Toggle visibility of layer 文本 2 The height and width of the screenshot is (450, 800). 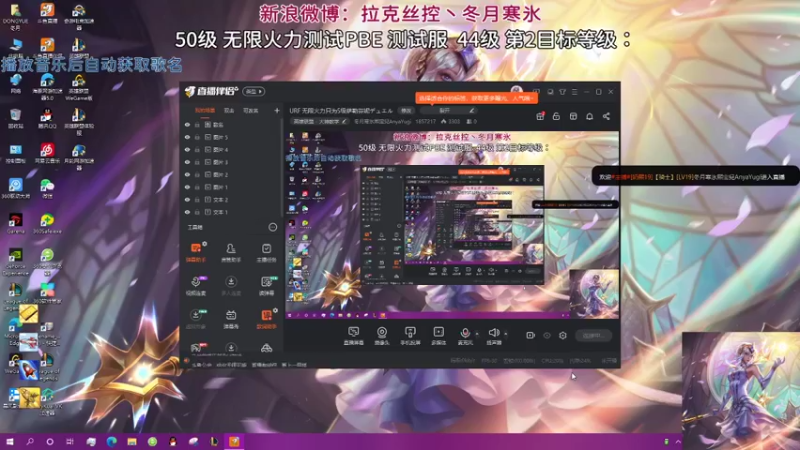point(187,199)
